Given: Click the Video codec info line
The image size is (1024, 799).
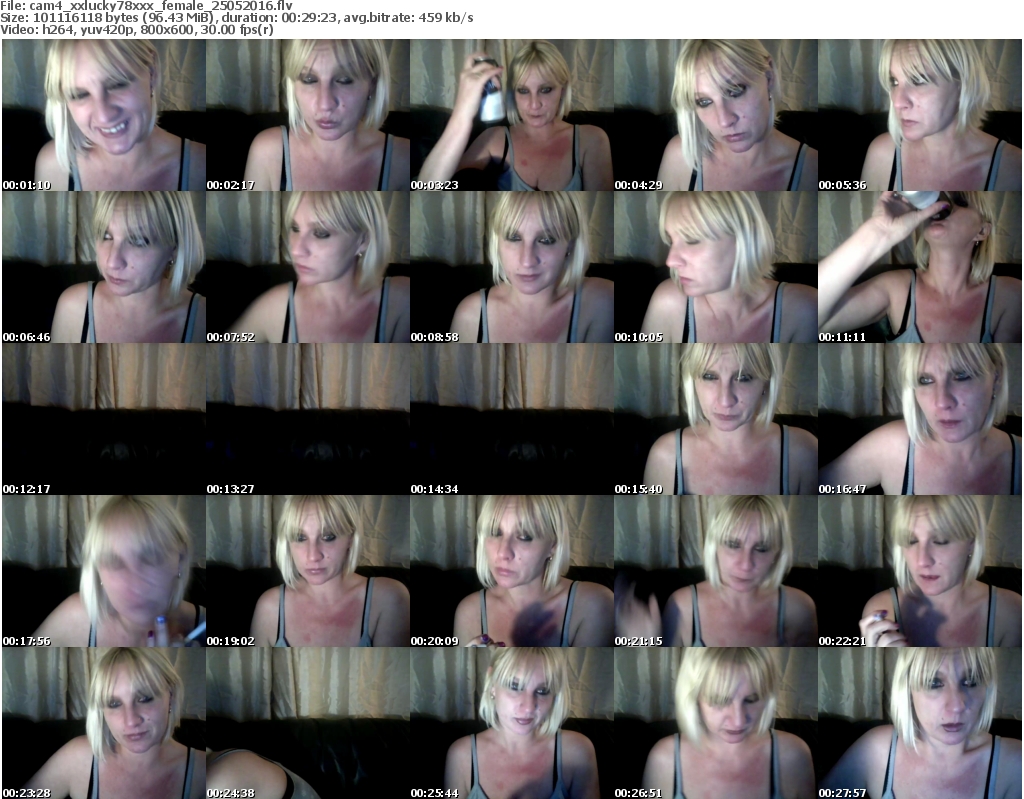Looking at the screenshot, I should point(136,30).
